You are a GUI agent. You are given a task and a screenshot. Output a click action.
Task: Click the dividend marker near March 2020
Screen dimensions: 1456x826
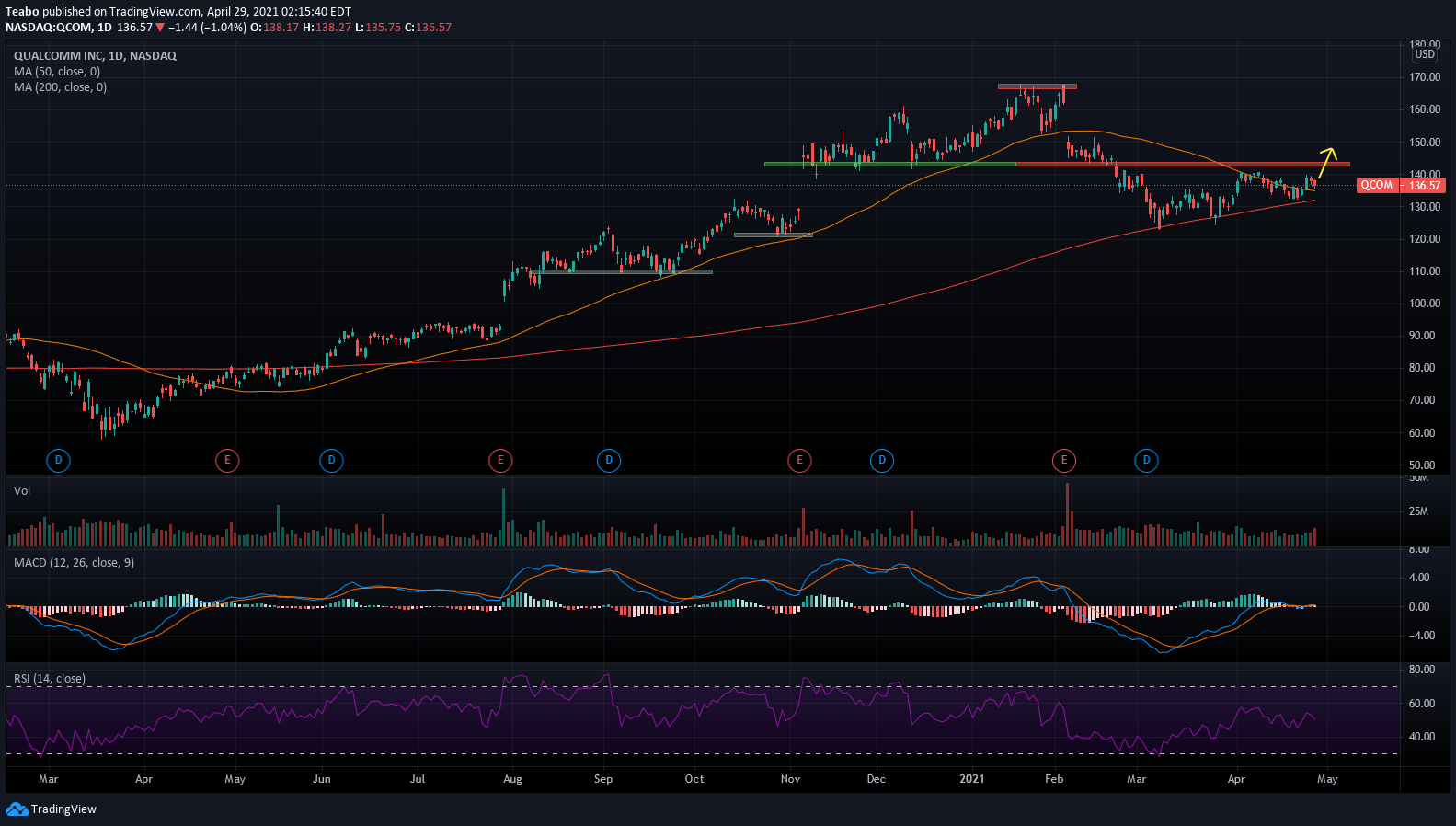coord(58,460)
